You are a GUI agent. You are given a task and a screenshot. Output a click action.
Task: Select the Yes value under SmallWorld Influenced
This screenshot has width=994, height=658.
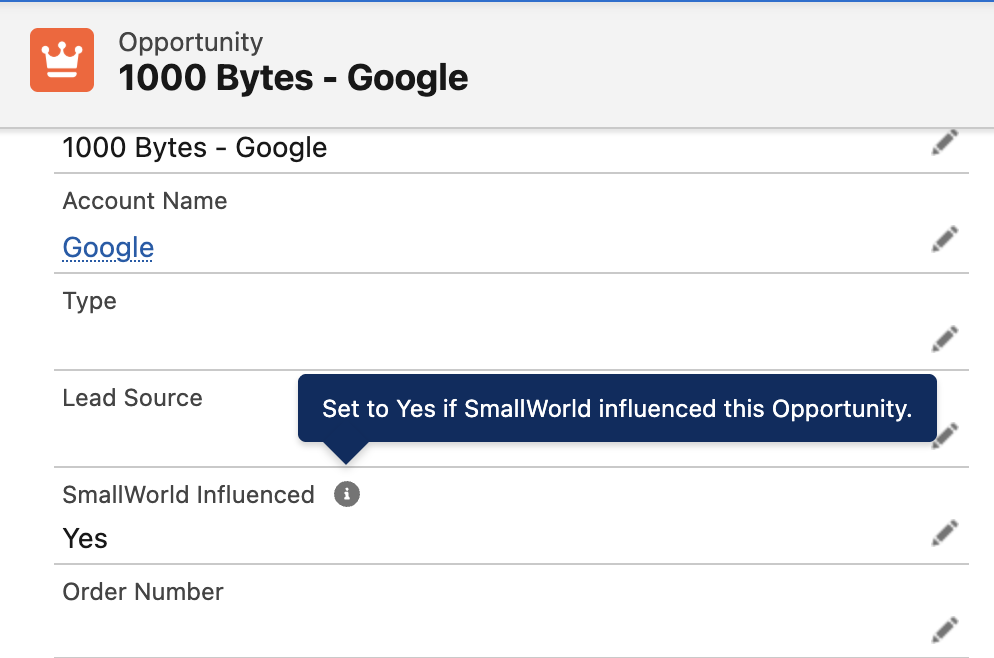(85, 539)
